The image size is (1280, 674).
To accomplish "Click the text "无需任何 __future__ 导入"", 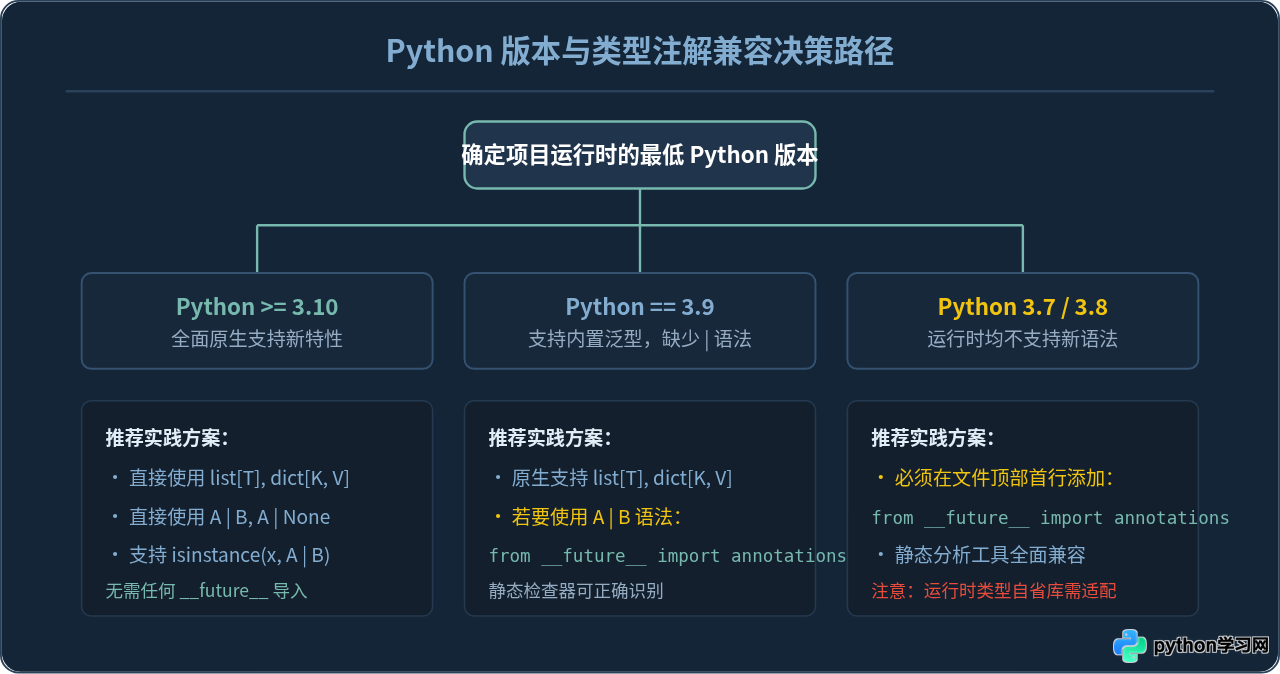I will [207, 591].
